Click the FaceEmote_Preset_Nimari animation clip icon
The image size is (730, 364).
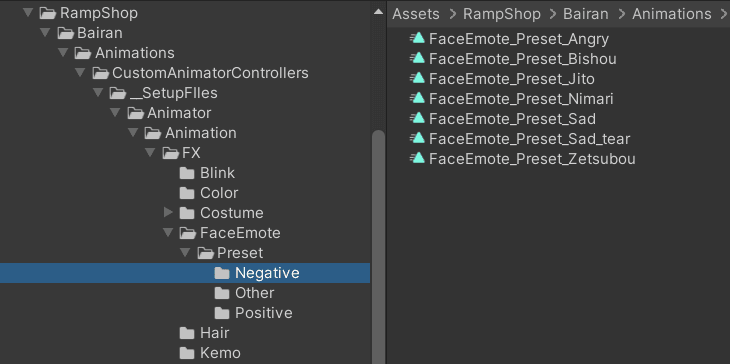pyautogui.click(x=418, y=99)
